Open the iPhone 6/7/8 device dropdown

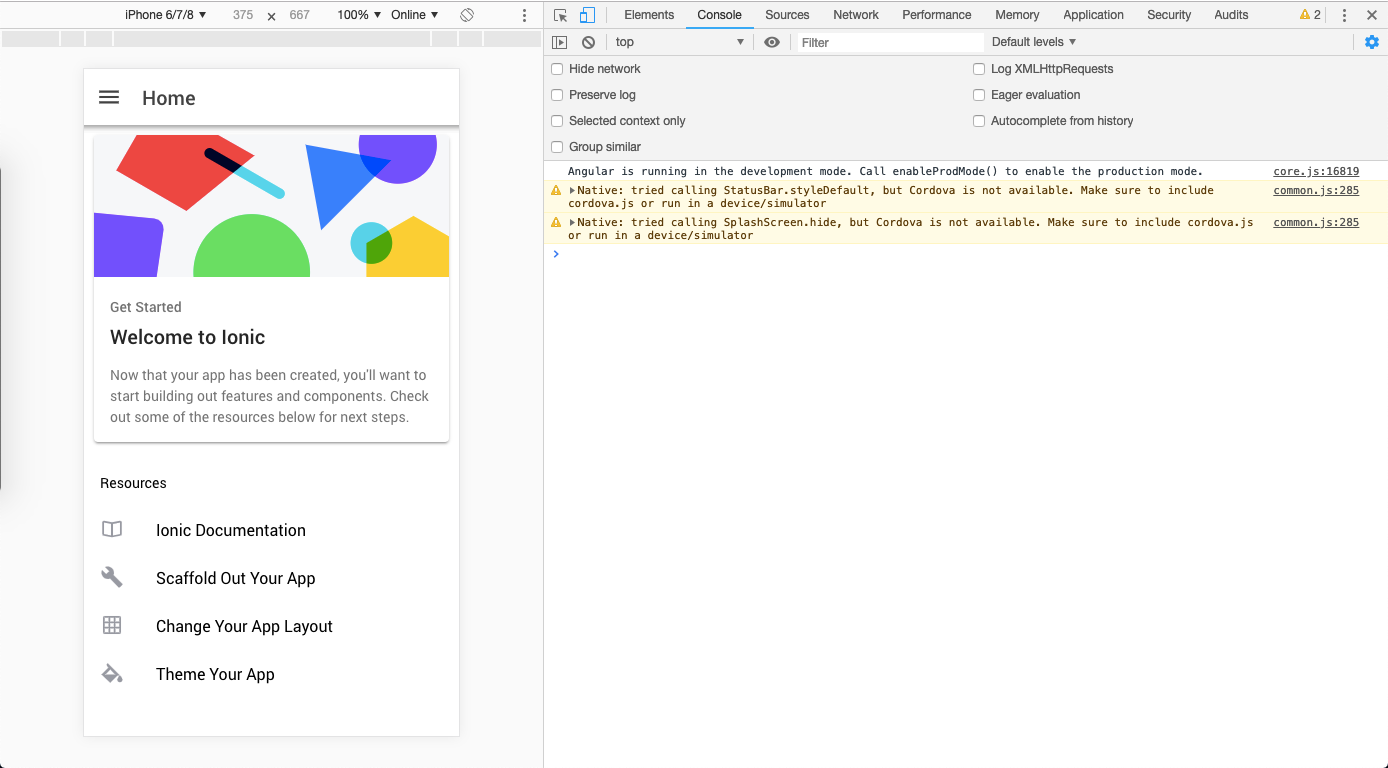pyautogui.click(x=165, y=15)
